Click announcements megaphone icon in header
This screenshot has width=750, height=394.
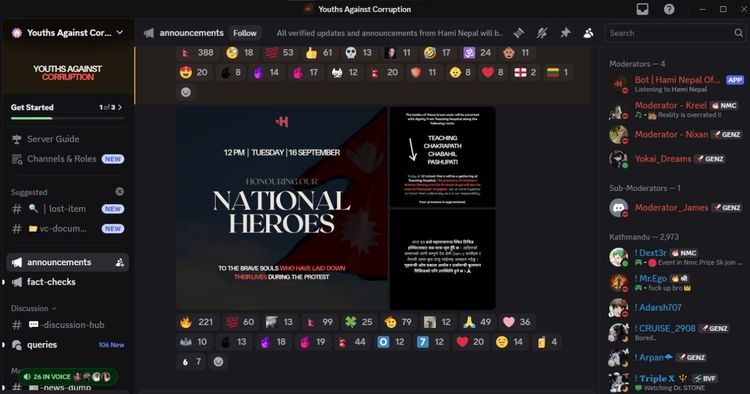pyautogui.click(x=149, y=33)
